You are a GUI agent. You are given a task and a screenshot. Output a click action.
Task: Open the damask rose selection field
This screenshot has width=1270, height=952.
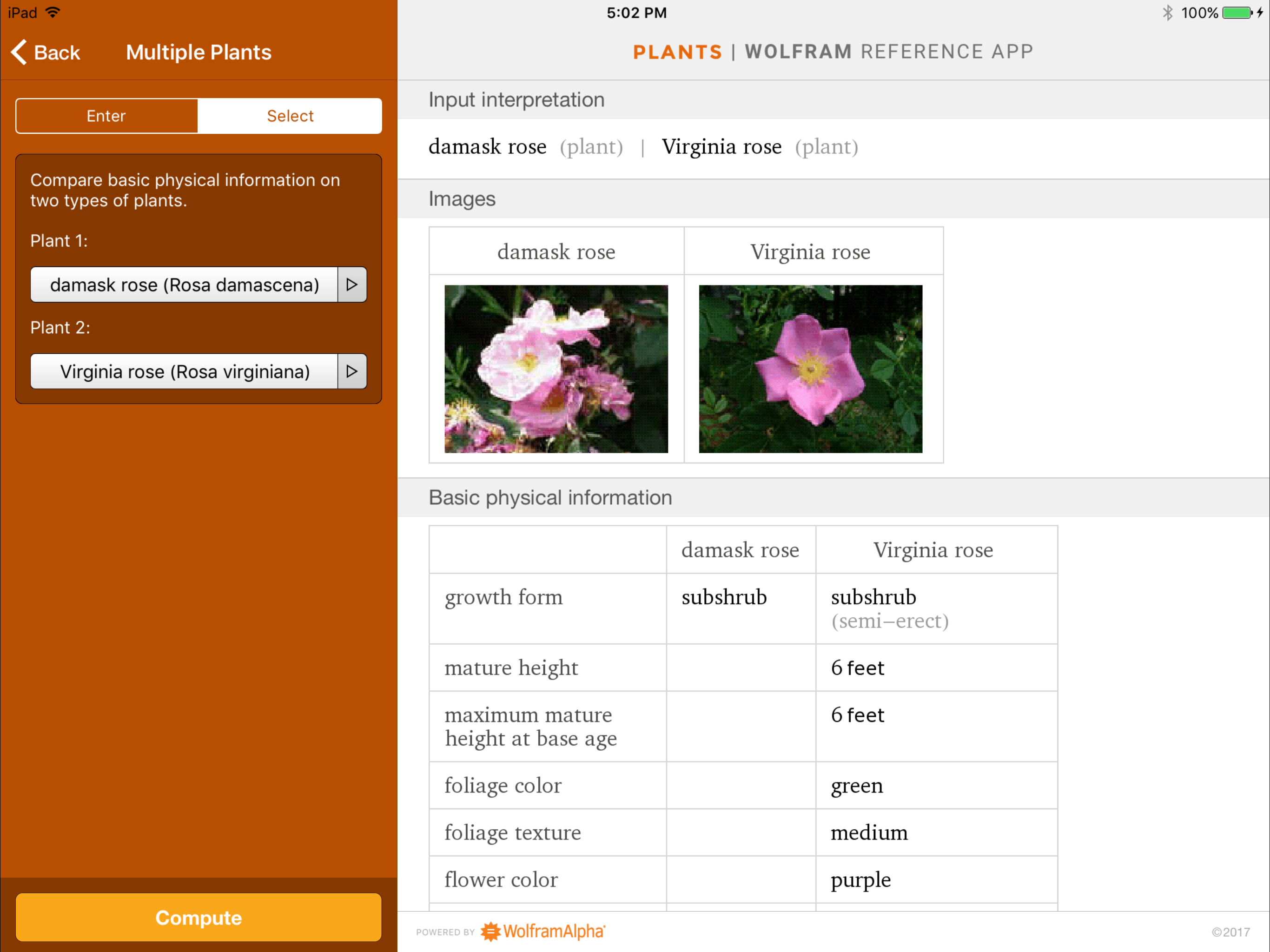click(184, 285)
